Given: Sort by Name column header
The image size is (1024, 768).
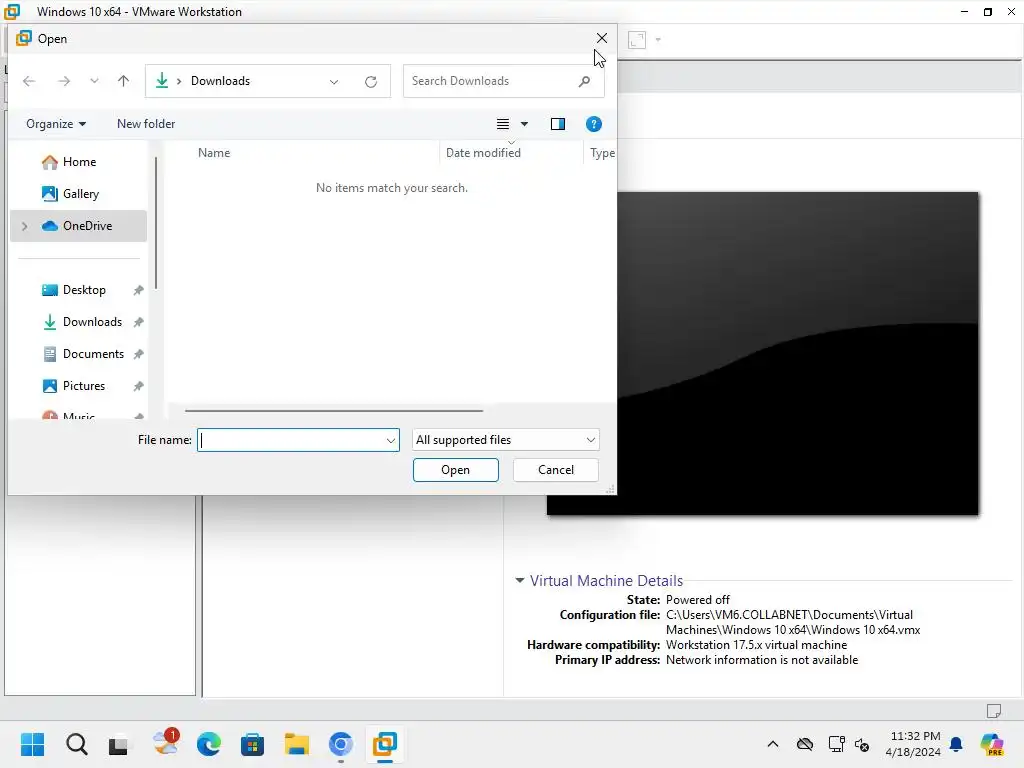Looking at the screenshot, I should point(214,153).
